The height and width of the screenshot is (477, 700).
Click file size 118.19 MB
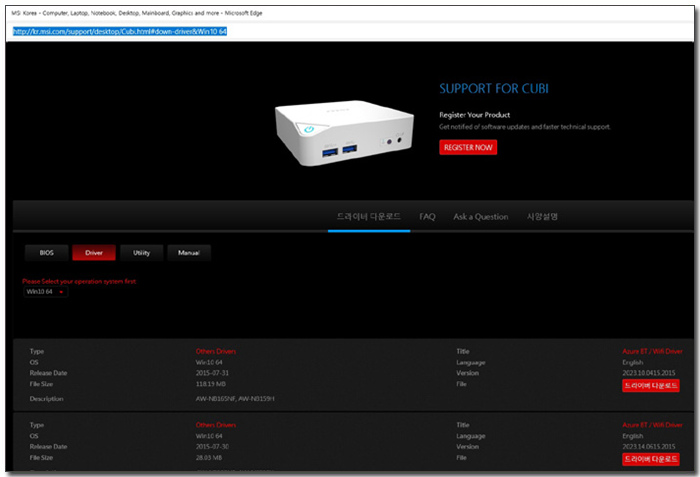click(210, 384)
